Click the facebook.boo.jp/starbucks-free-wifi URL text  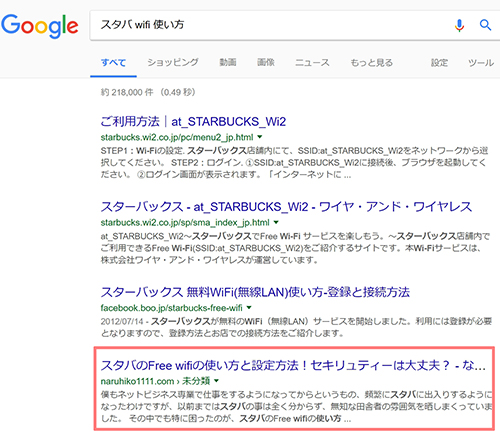tap(172, 308)
